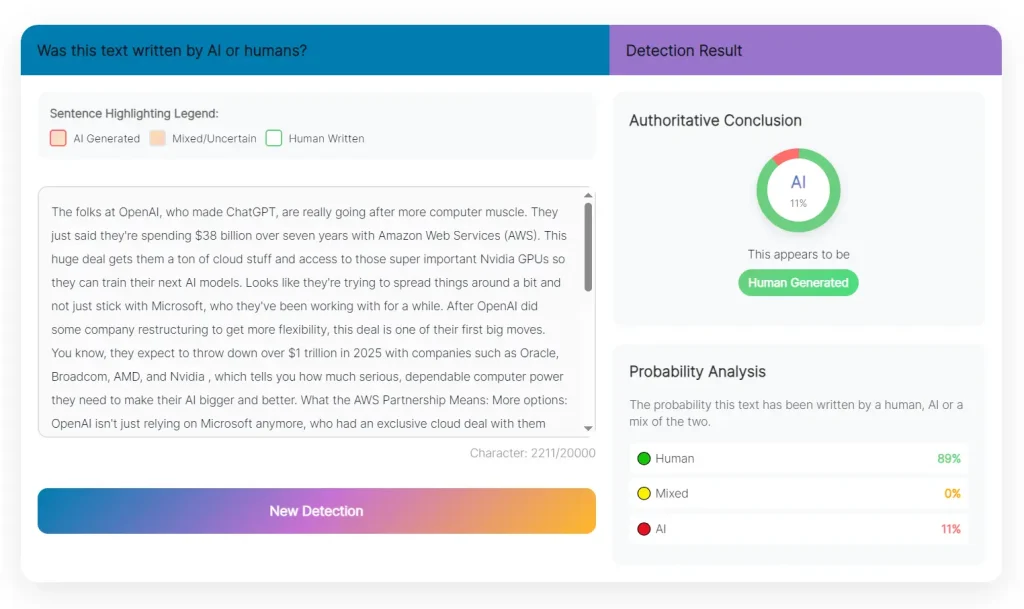Viewport: 1024px width, 609px height.
Task: Click the Authoritative Conclusion heading
Action: coord(715,121)
